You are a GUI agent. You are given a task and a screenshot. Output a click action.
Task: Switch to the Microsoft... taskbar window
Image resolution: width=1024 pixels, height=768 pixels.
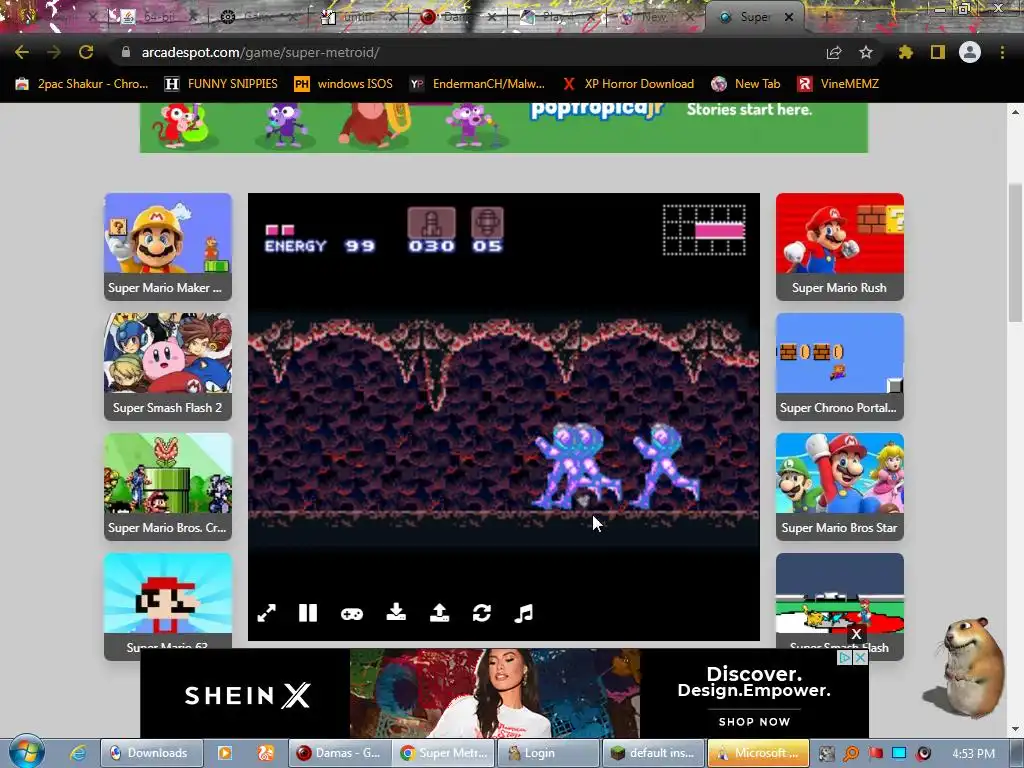click(x=758, y=753)
